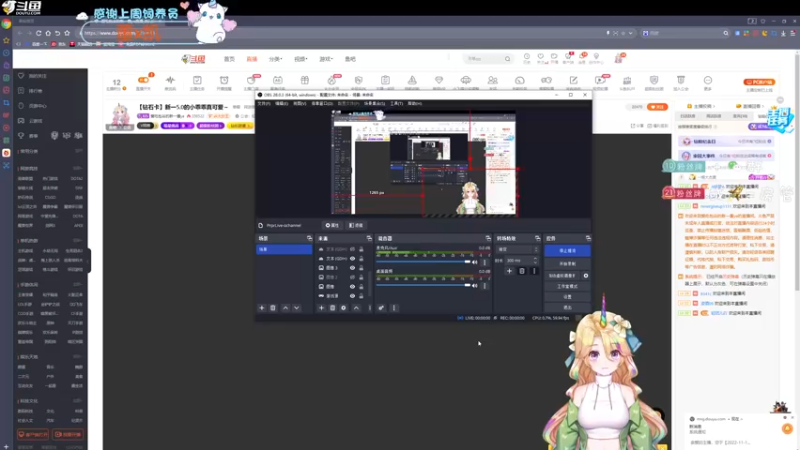800x450 pixels.
Task: Add a new source in OBS Sources panel
Action: (321, 308)
